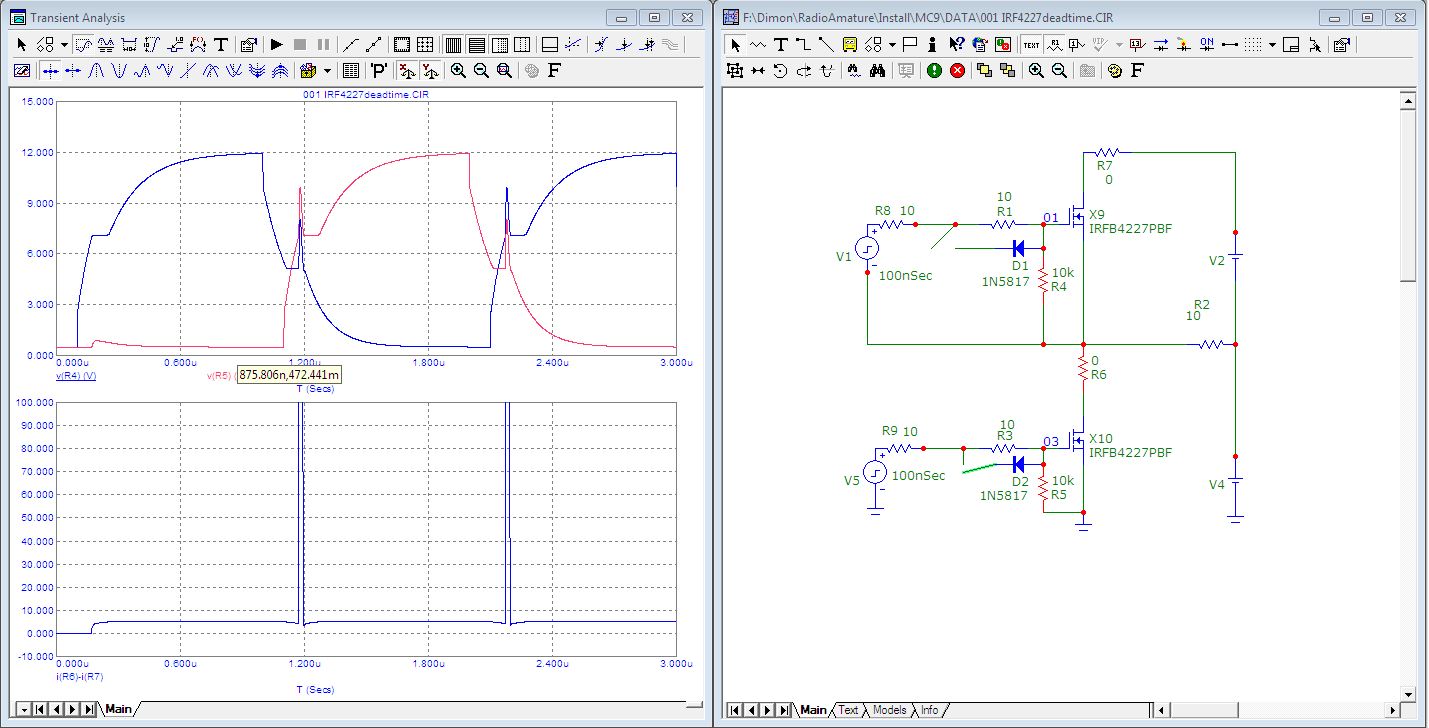The width and height of the screenshot is (1429, 728).
Task: Click the rotate icon in the schematic toolbar
Action: (x=780, y=70)
